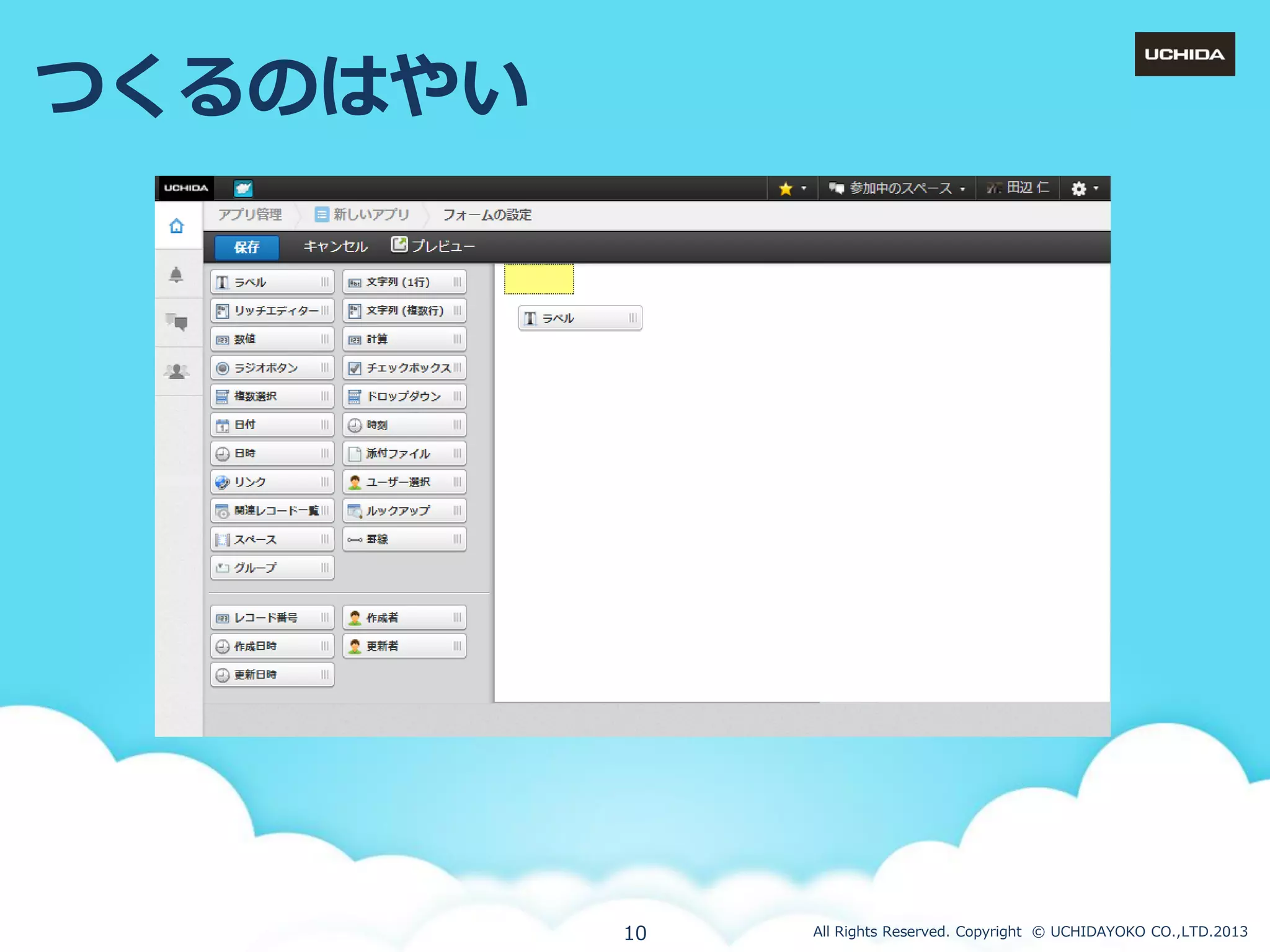The height and width of the screenshot is (952, 1270).
Task: Click the ラベル element on the form canvas
Action: coord(580,318)
